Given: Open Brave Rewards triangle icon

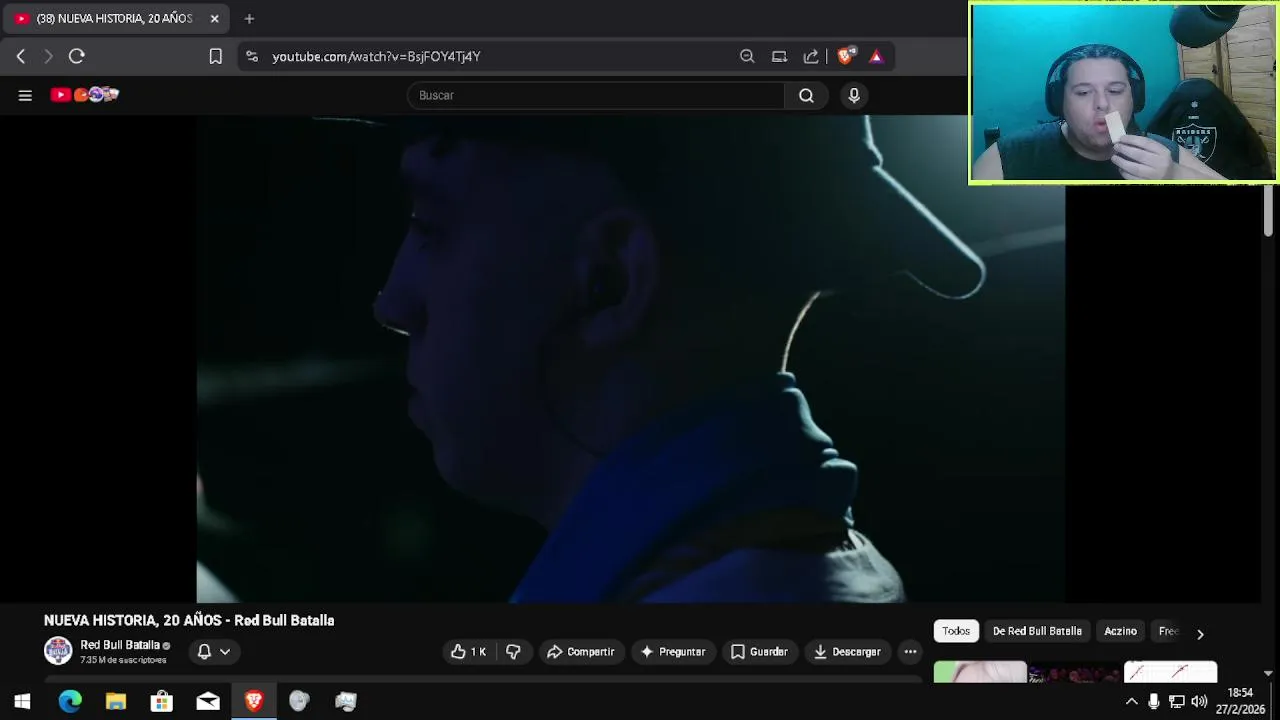Looking at the screenshot, I should (876, 57).
